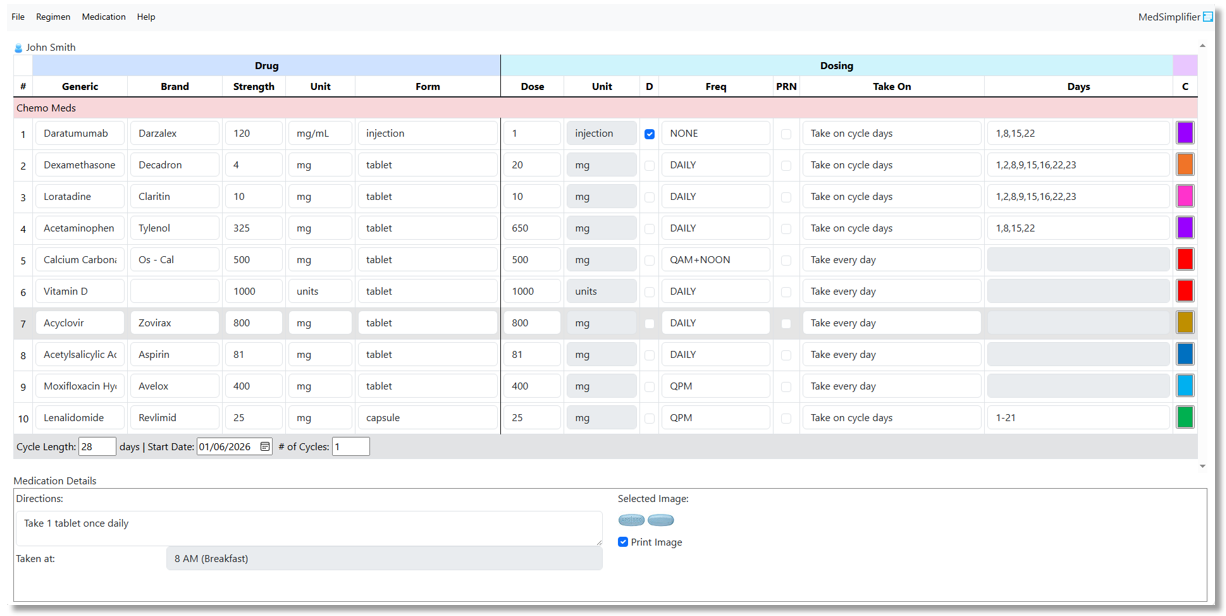
Task: Pick the orange color swatch for Dexamethasone
Action: point(1185,165)
